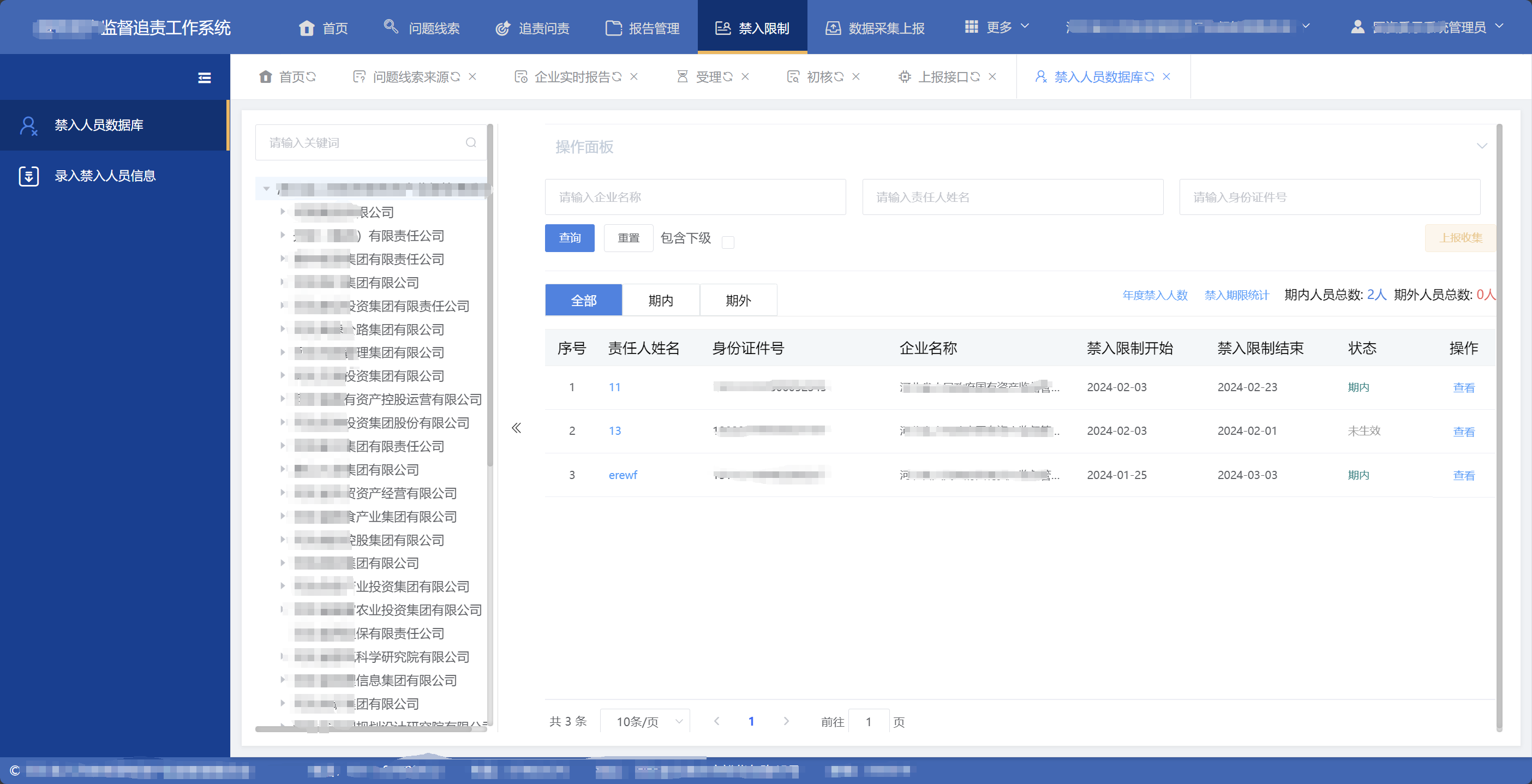The height and width of the screenshot is (784, 1532).
Task: Click the 数据采集上报 icon
Action: [x=833, y=28]
